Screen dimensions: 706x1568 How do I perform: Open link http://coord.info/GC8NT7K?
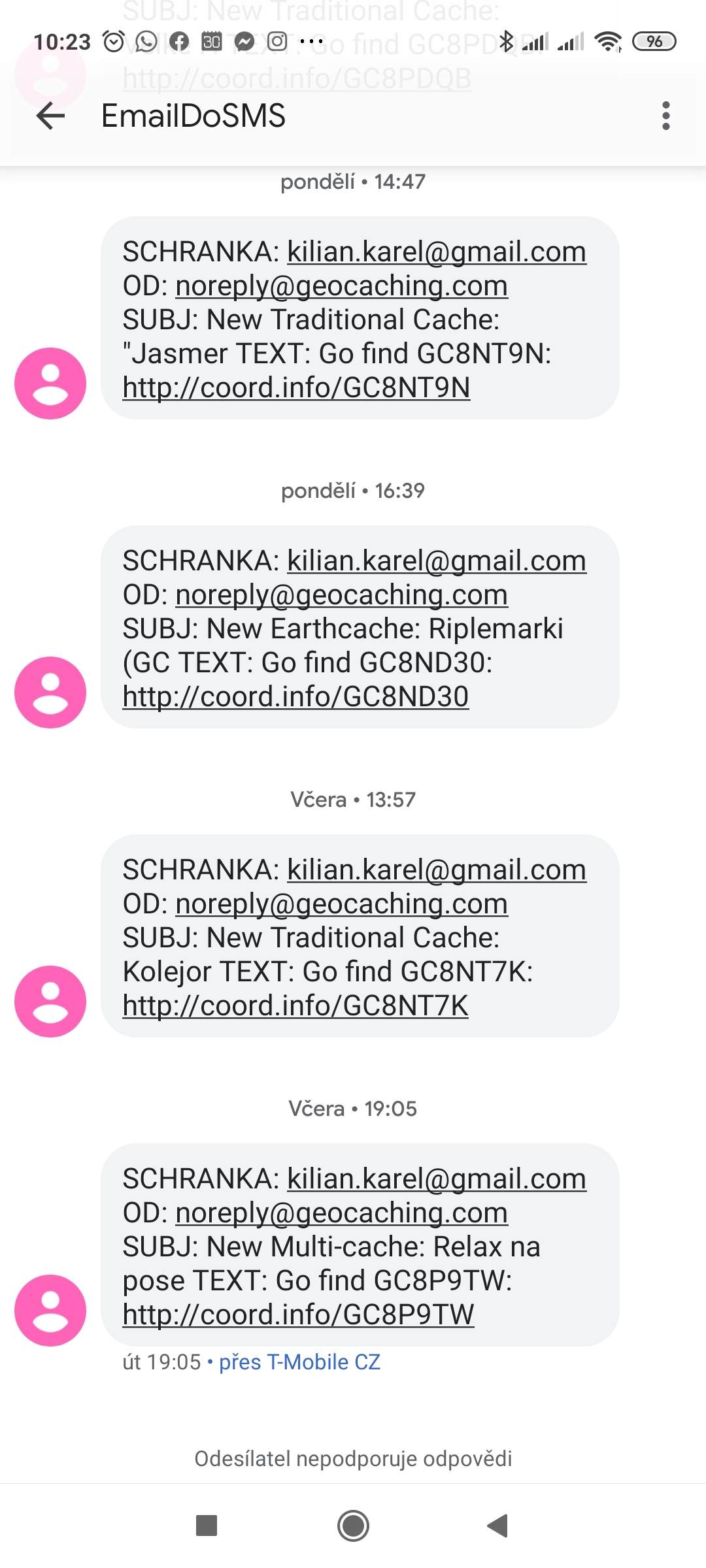(x=295, y=1006)
